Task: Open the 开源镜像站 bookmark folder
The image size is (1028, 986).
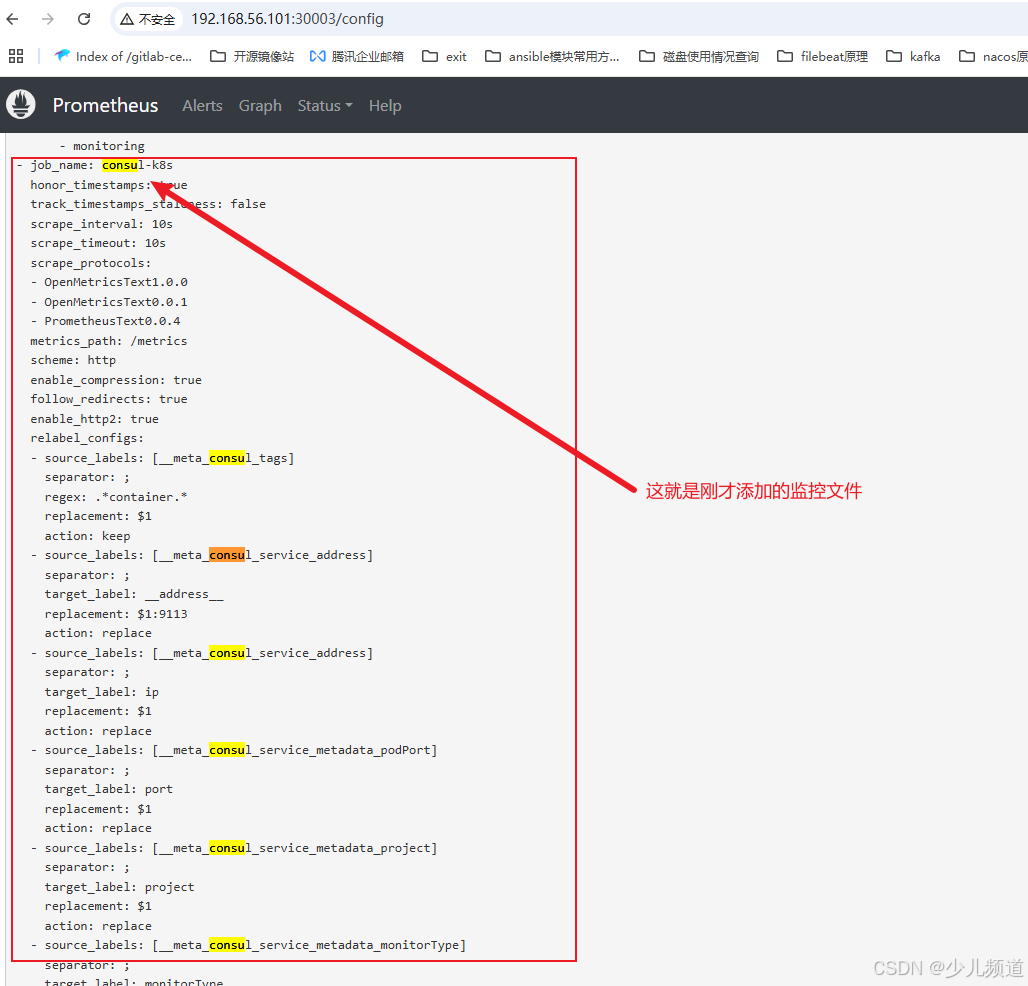Action: [x=252, y=56]
